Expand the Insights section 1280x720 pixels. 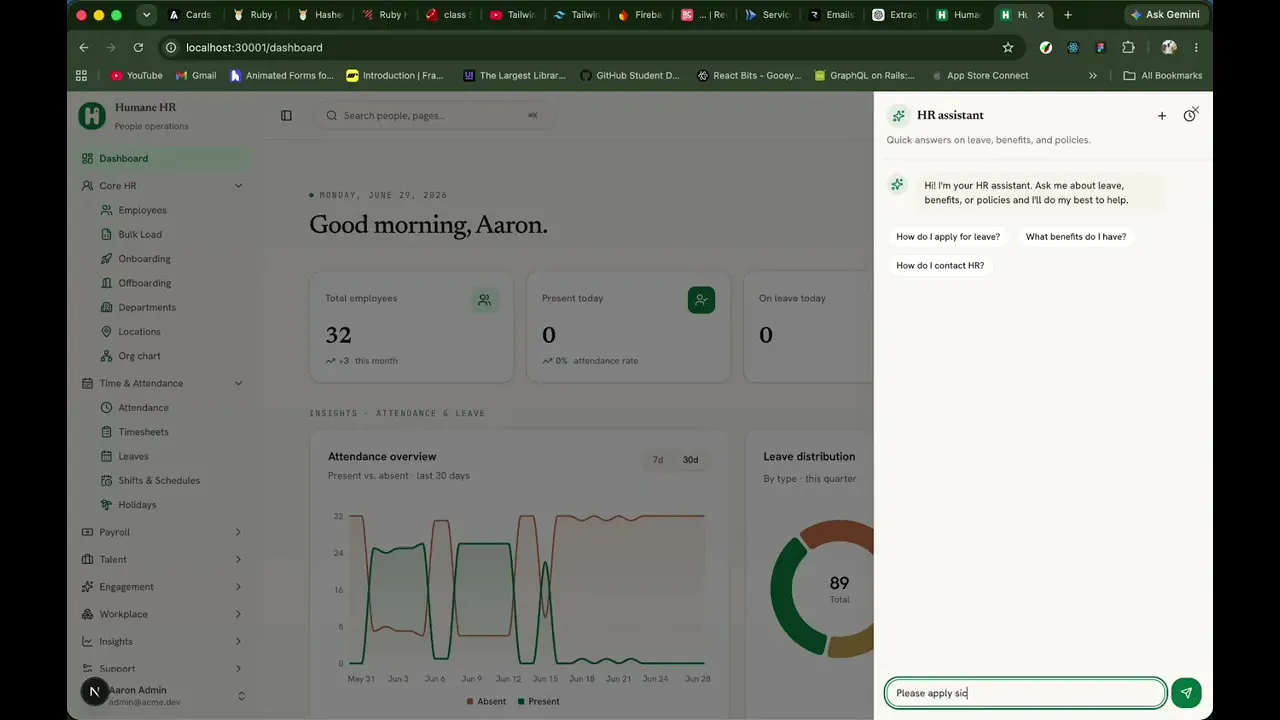point(164,641)
